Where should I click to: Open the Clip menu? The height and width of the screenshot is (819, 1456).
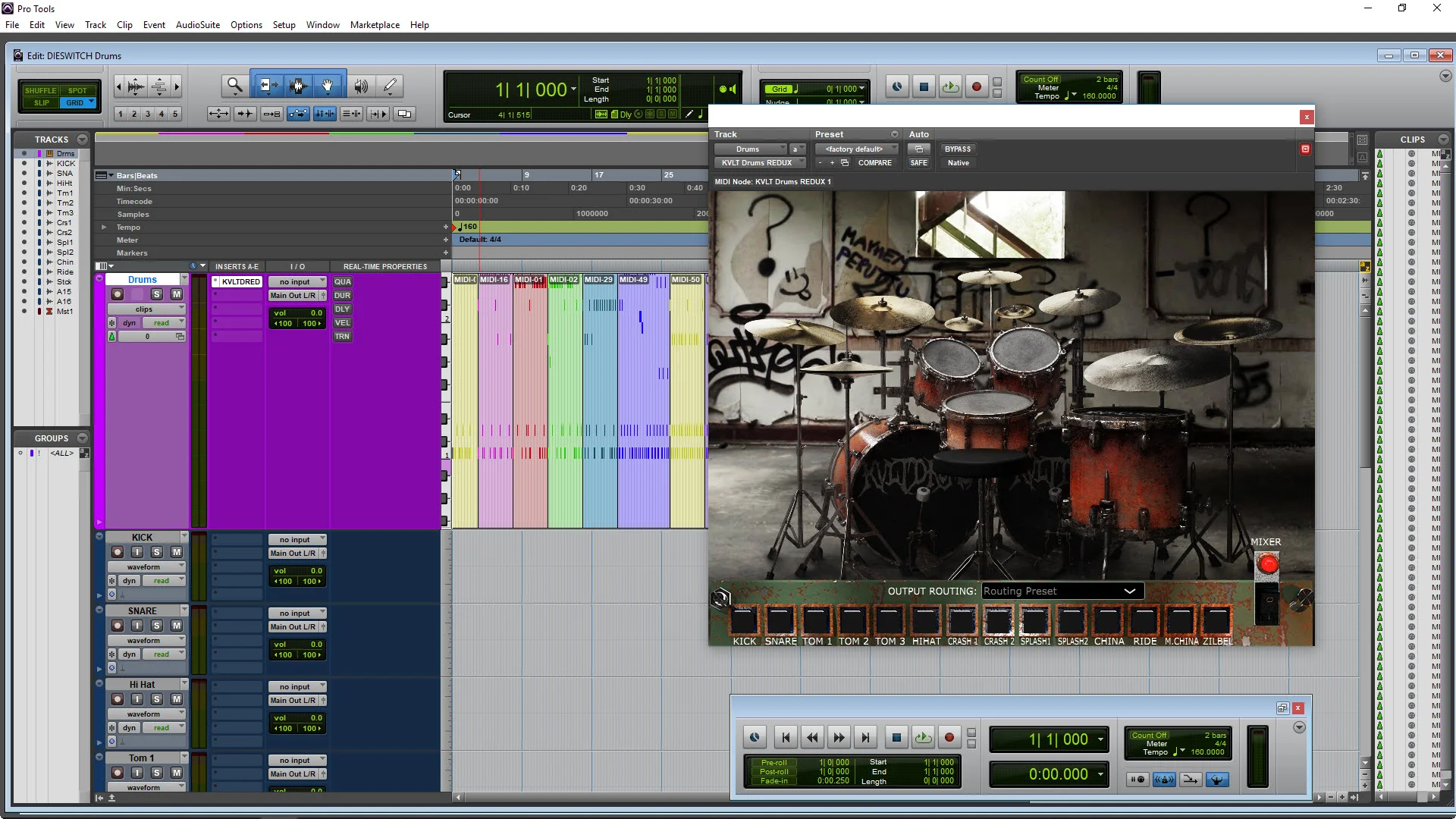point(124,25)
